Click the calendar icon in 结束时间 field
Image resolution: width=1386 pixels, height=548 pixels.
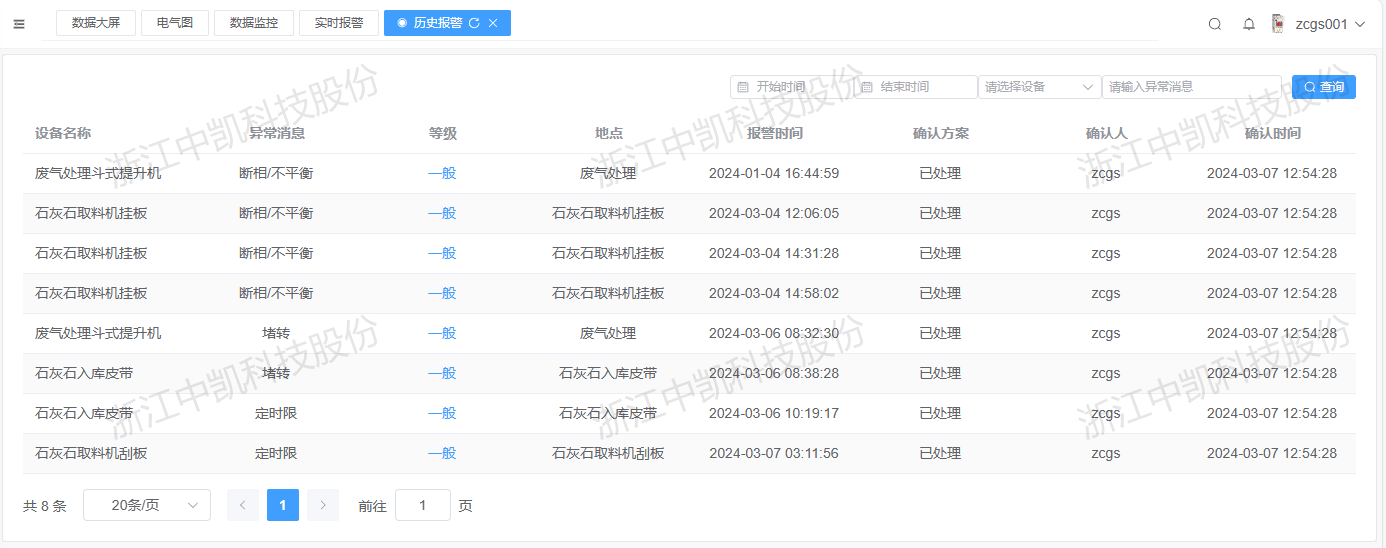867,87
